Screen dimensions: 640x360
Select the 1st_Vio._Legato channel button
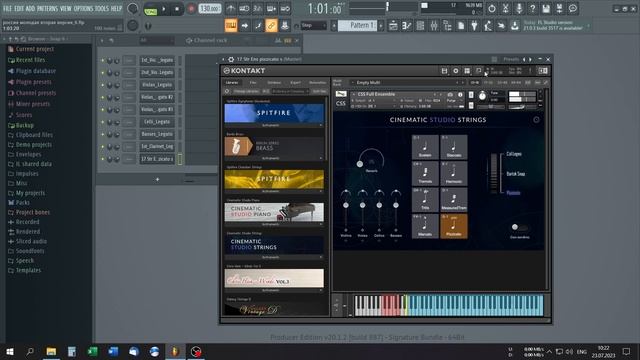(x=157, y=60)
